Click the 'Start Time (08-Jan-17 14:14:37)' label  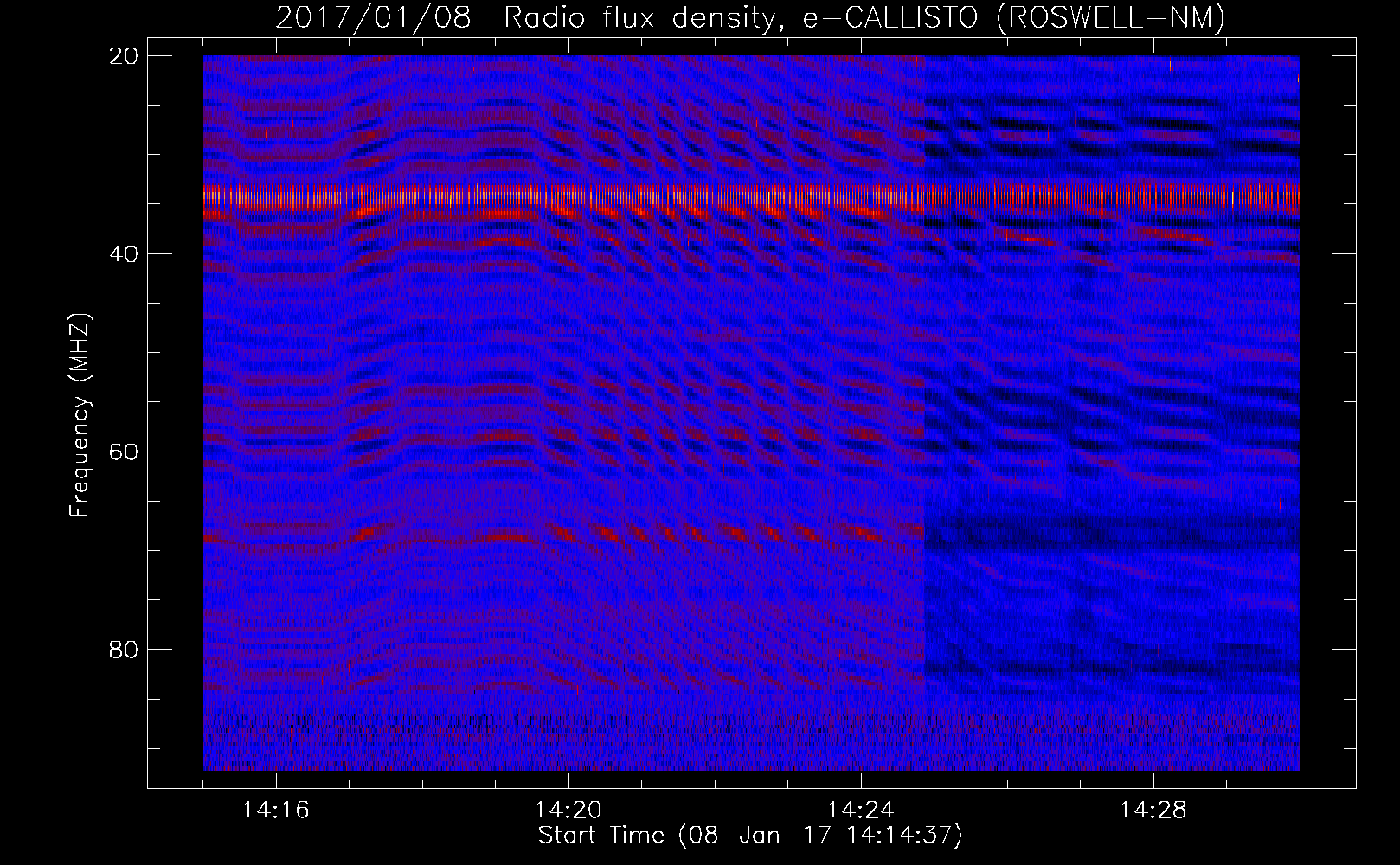coord(750,836)
